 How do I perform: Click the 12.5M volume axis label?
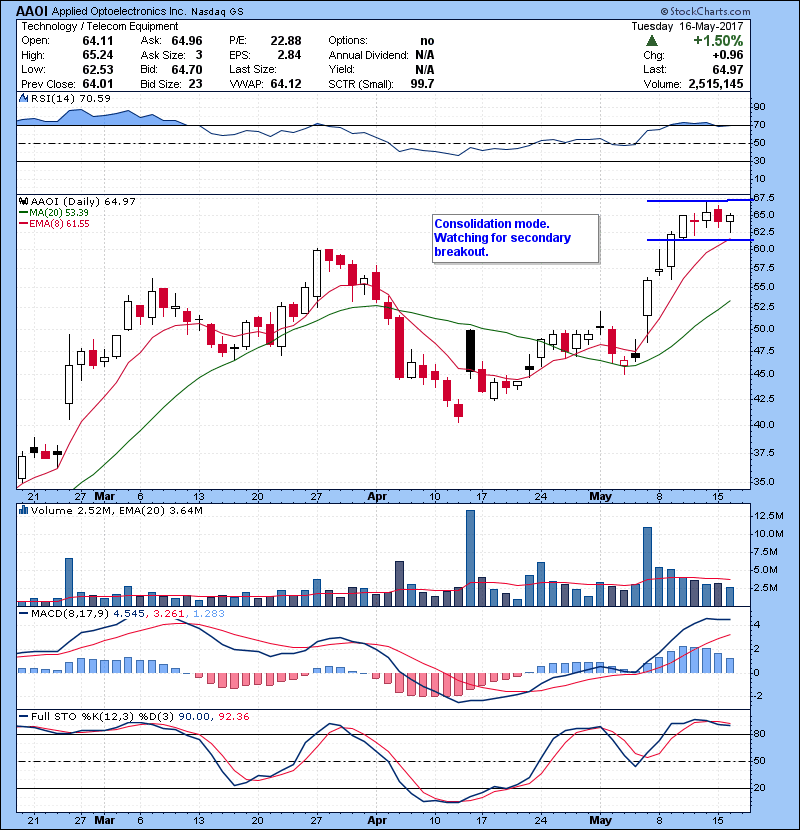[x=769, y=516]
